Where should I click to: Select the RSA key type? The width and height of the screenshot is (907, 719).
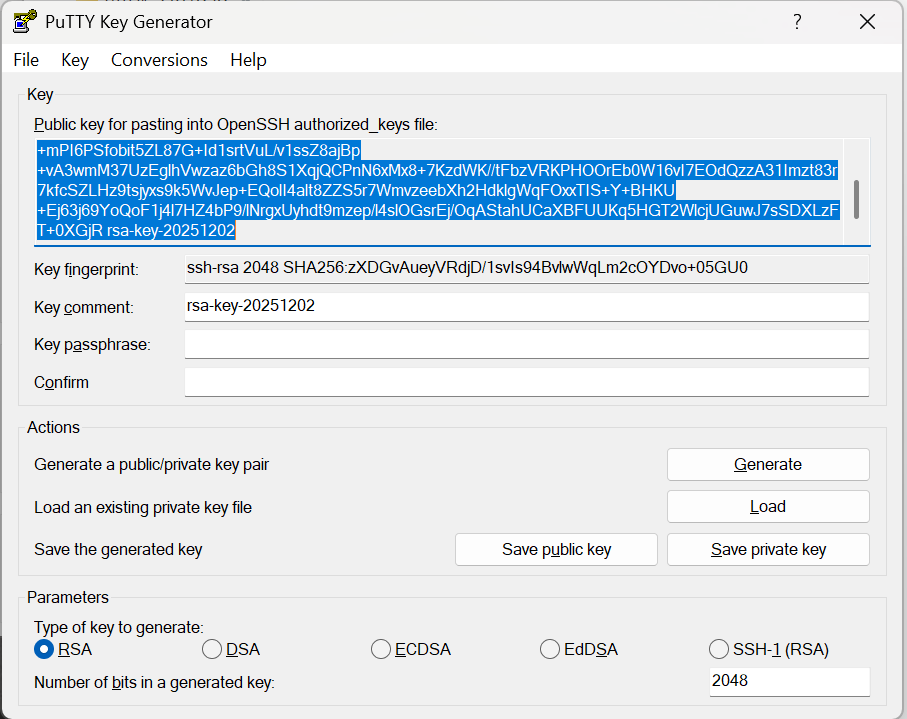point(44,650)
